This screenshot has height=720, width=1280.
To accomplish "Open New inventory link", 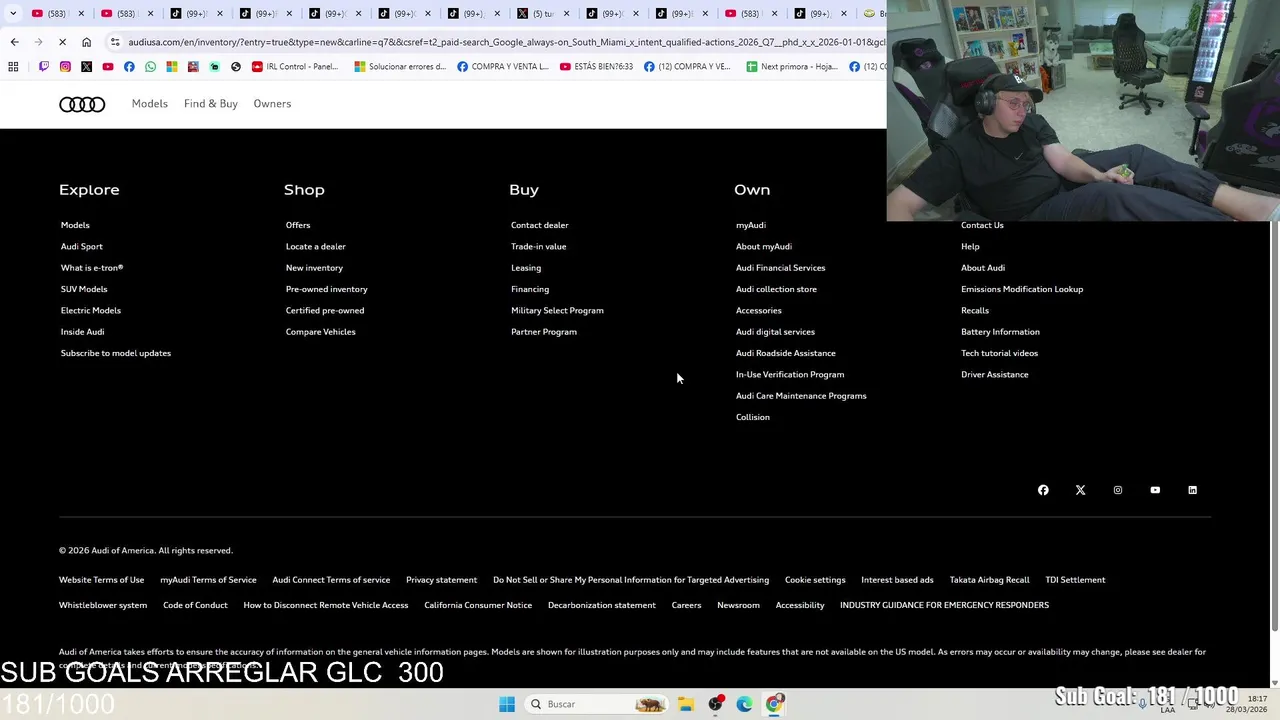I will (314, 268).
